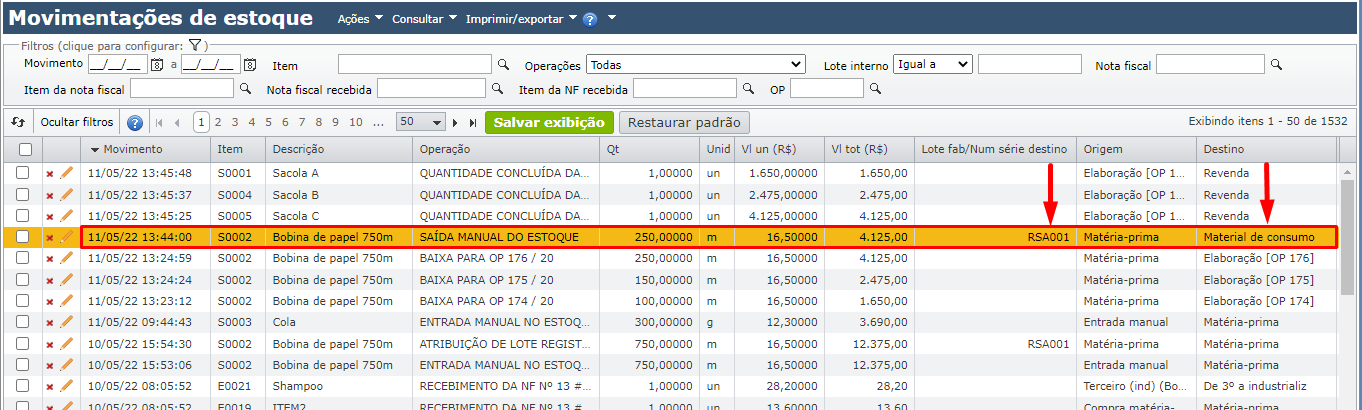Delete the Sacola A movement with red X

50,174
